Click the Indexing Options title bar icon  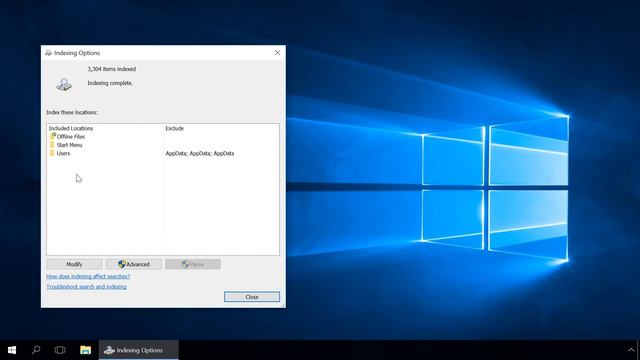(x=49, y=53)
